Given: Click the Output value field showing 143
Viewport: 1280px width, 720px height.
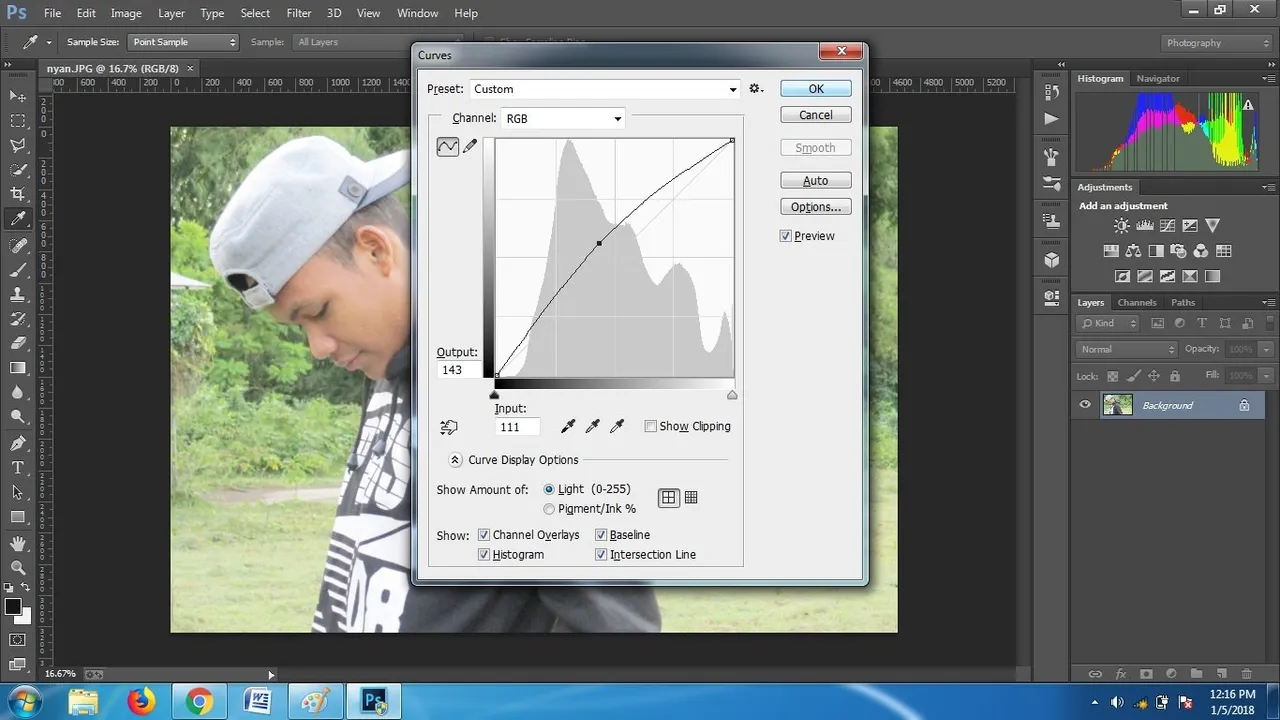Looking at the screenshot, I should coord(459,370).
